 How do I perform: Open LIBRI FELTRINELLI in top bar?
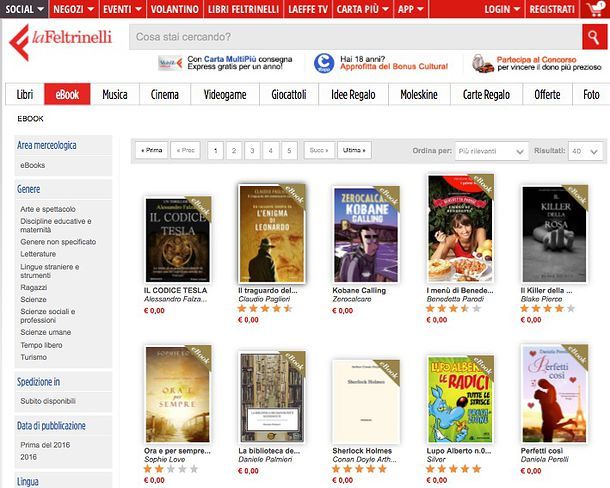point(244,9)
